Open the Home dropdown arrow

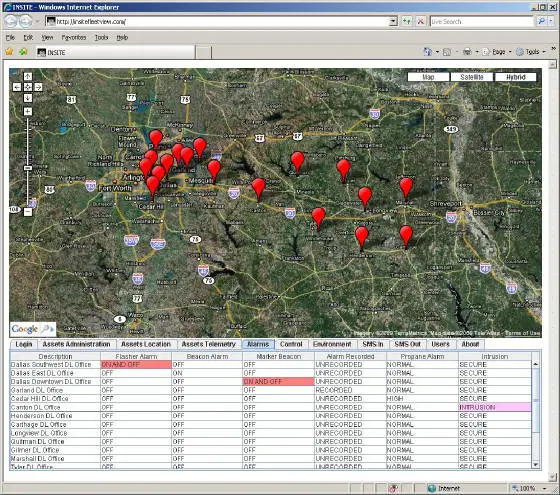tap(437, 52)
